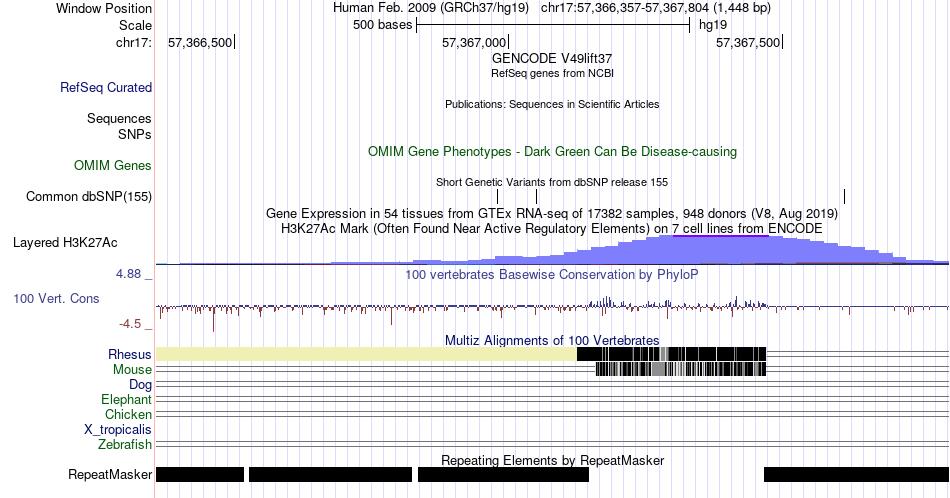Click Short Genetic Variants from dbSNP title
The height and width of the screenshot is (498, 950).
point(552,182)
